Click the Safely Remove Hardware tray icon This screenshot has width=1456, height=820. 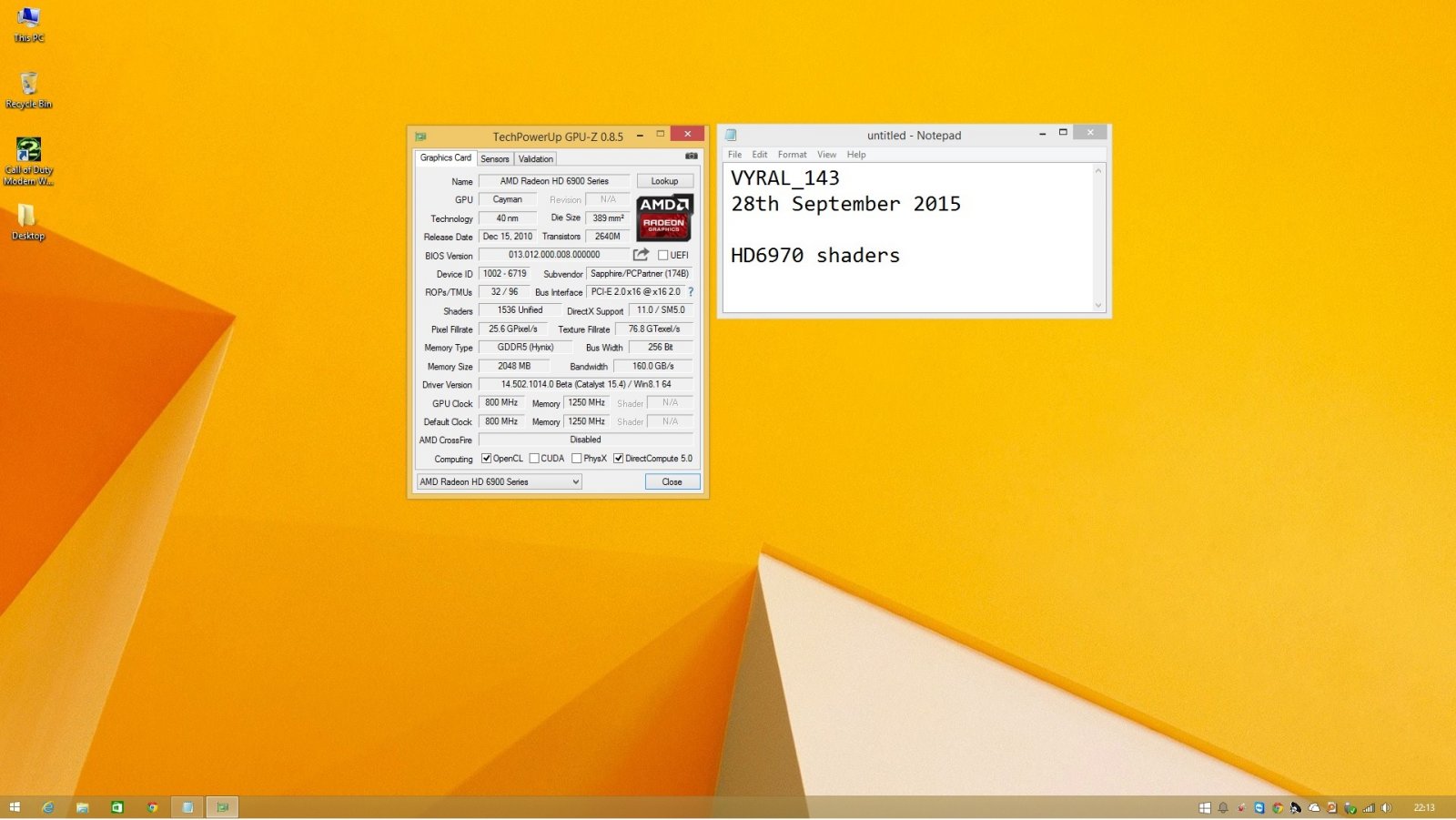tap(1350, 808)
